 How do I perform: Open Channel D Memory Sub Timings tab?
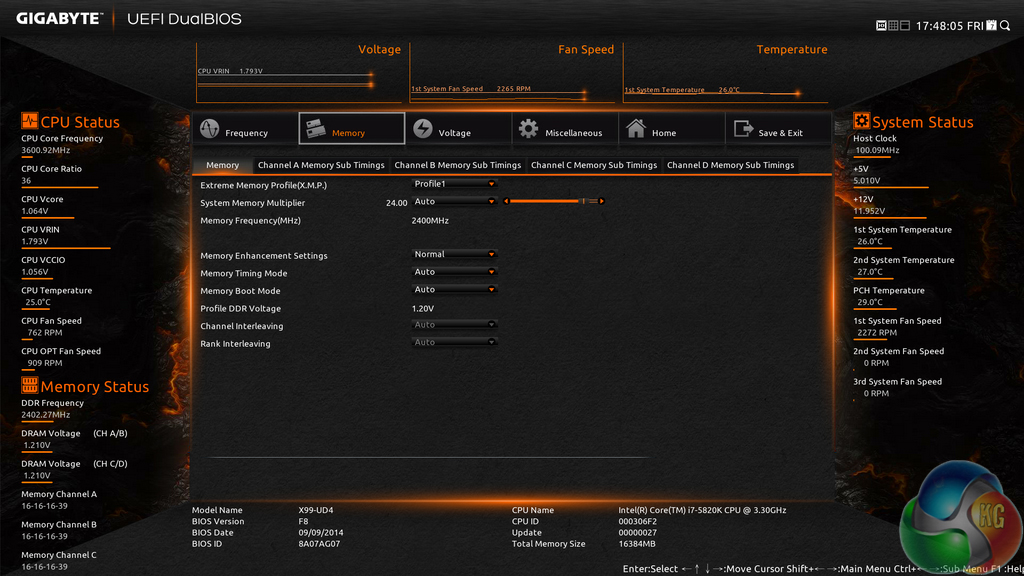(x=730, y=165)
